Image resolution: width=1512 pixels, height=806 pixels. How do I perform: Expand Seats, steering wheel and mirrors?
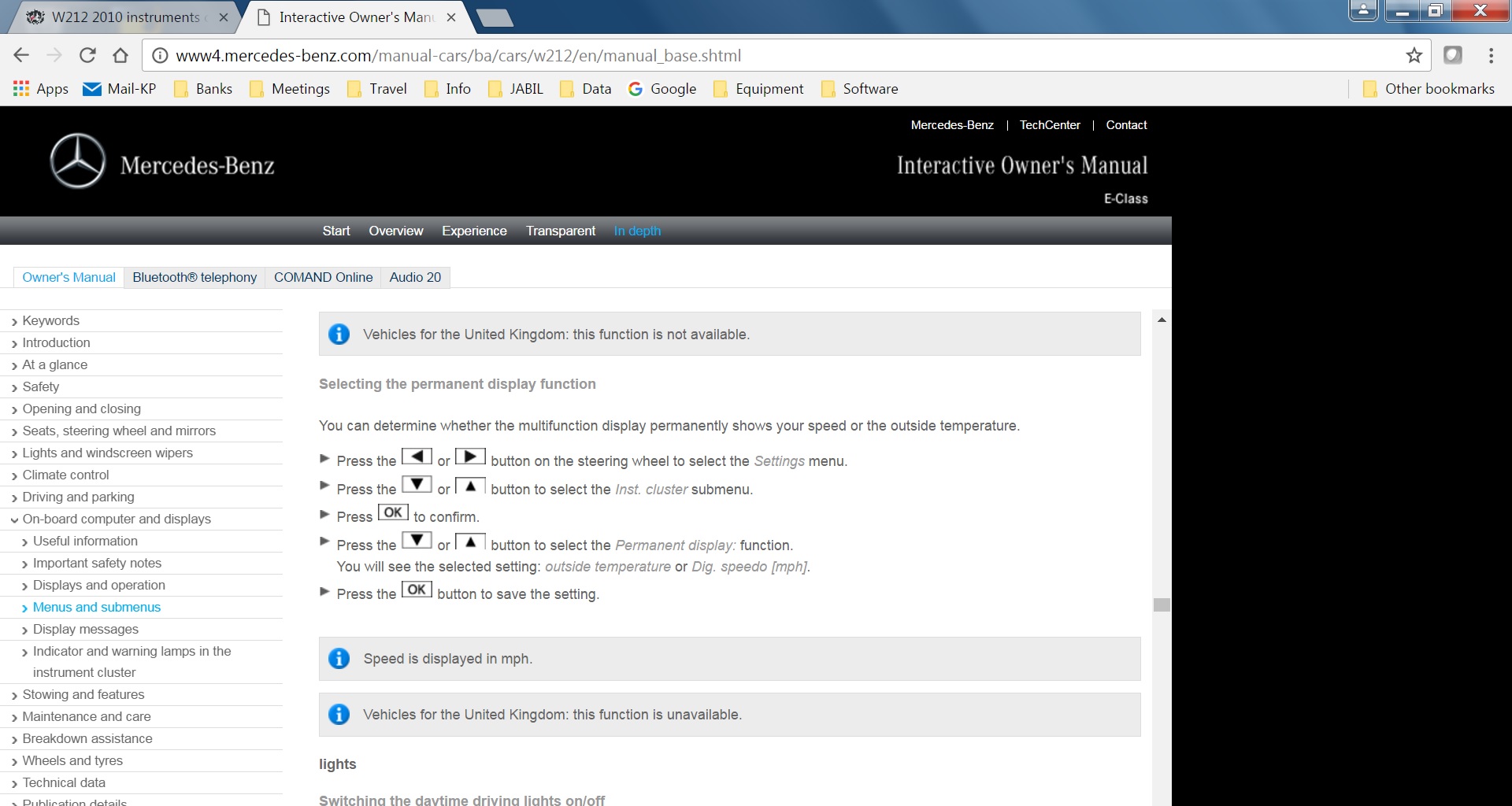coord(119,431)
